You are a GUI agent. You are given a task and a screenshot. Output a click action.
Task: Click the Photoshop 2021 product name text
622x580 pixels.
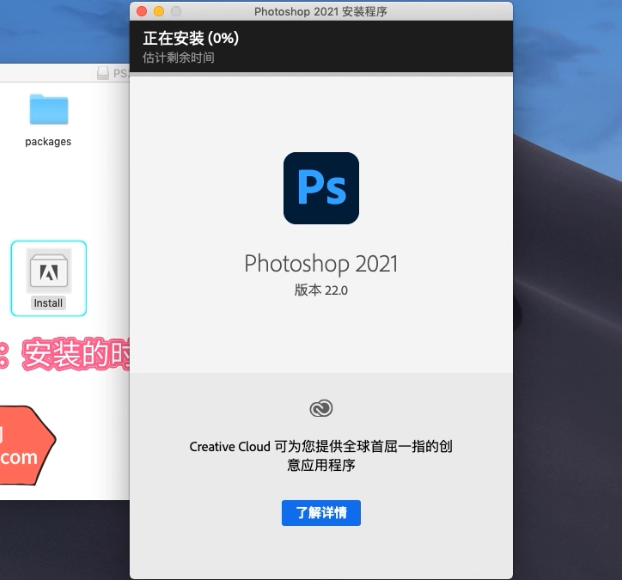pyautogui.click(x=321, y=263)
